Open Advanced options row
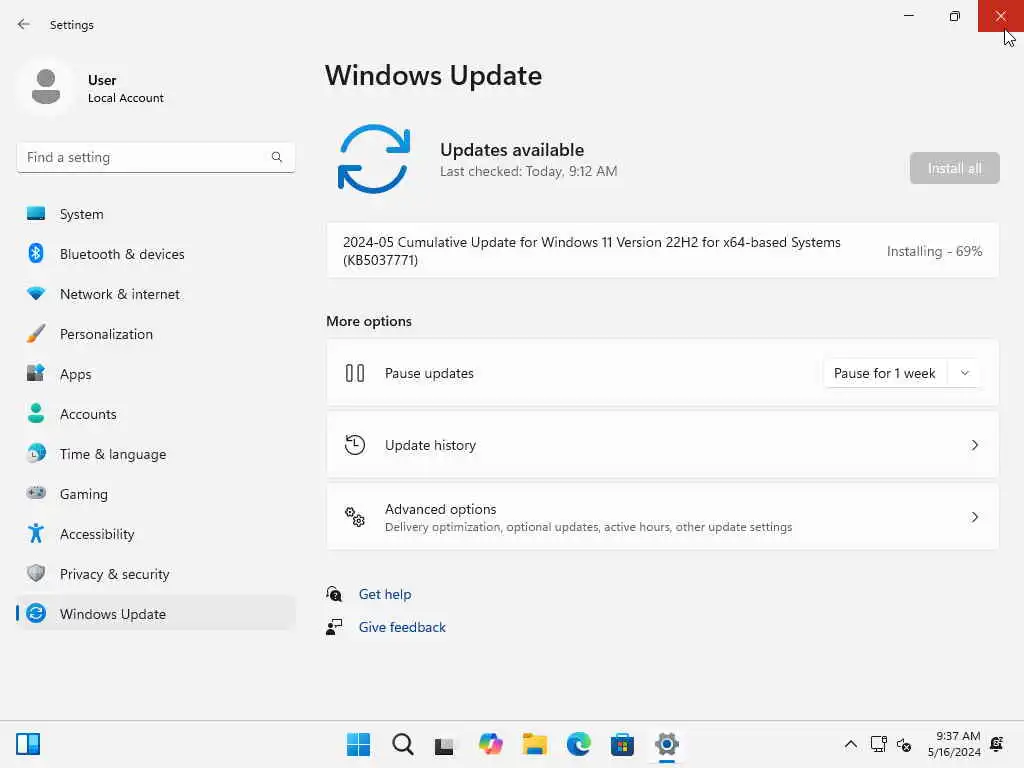Image resolution: width=1024 pixels, height=768 pixels. click(x=662, y=517)
